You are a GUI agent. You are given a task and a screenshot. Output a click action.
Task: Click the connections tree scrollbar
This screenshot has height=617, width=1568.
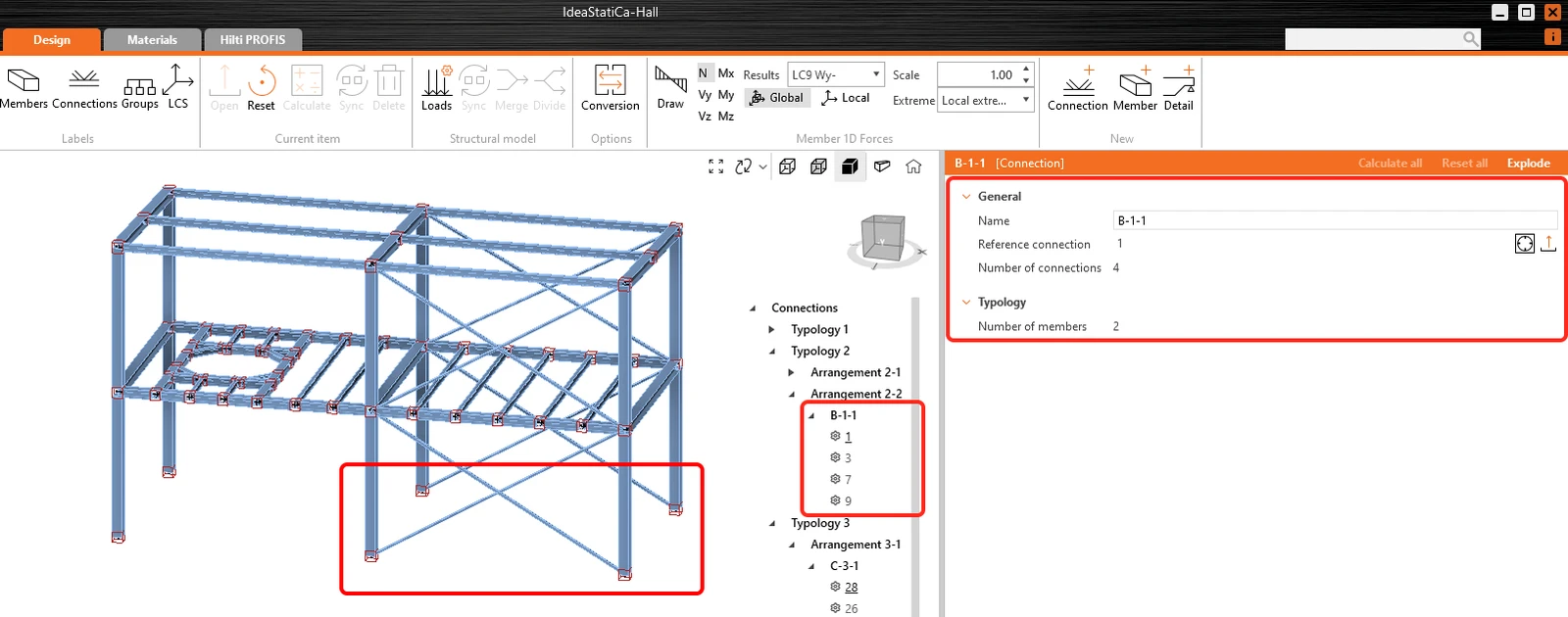[915, 456]
